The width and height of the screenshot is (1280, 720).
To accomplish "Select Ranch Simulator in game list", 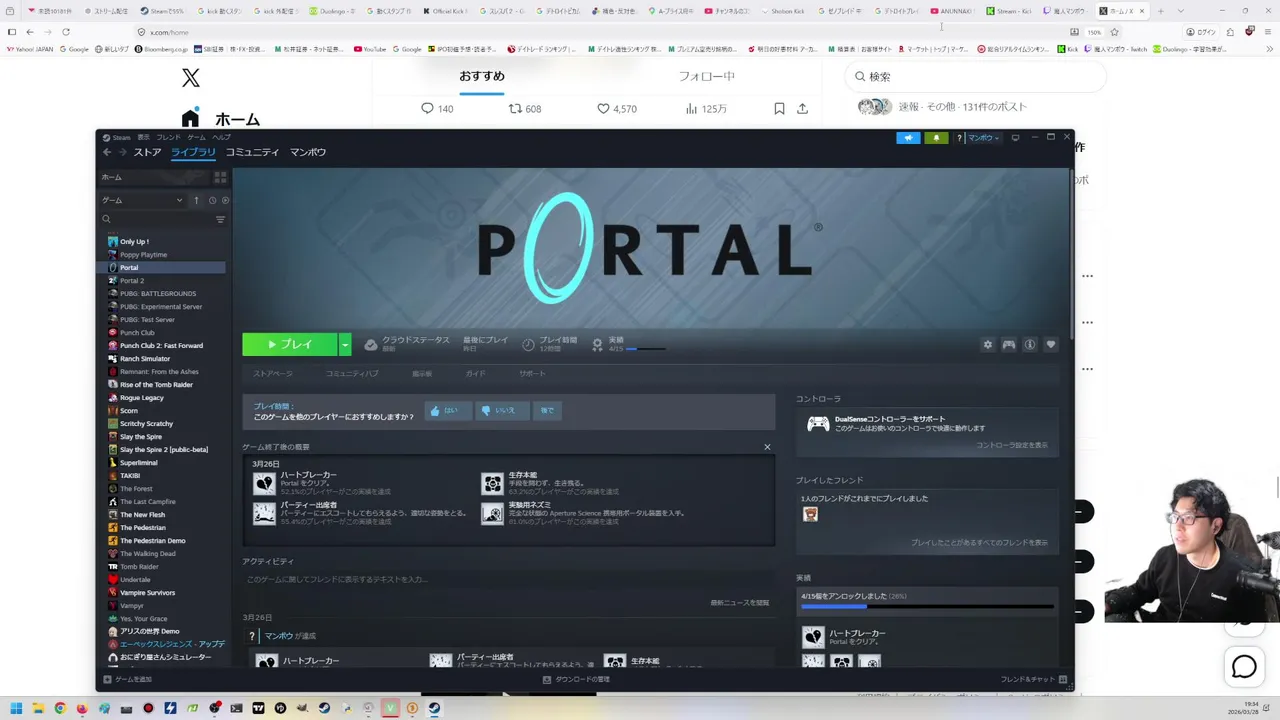I will pos(145,358).
